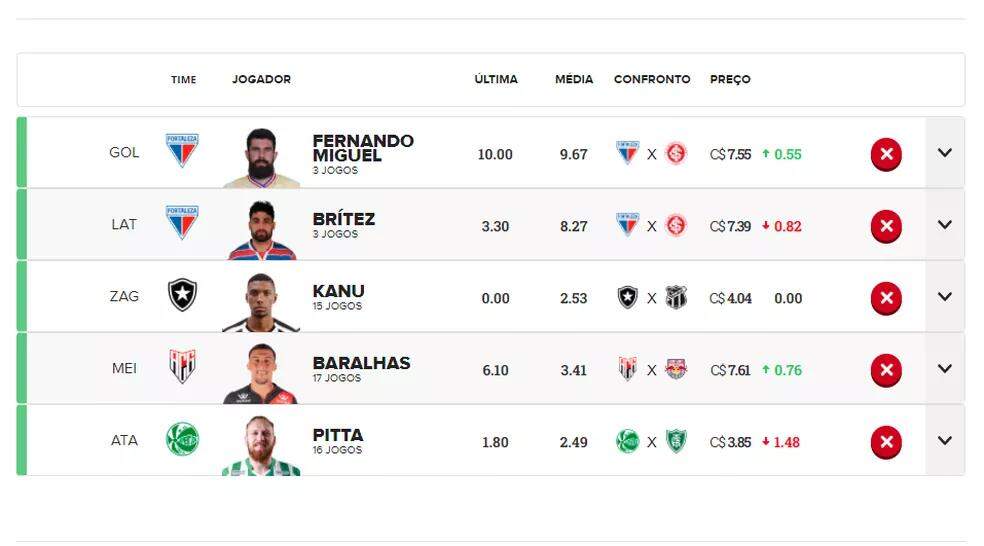Image resolution: width=984 pixels, height=546 pixels.
Task: Click Fernando Miguel's player photo
Action: (261, 157)
